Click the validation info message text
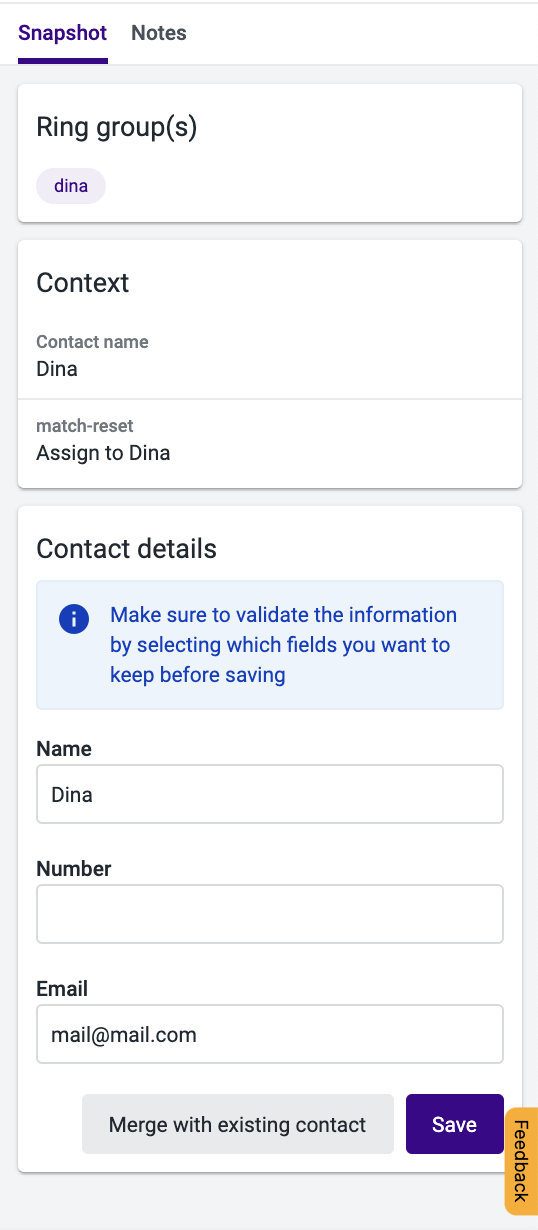This screenshot has width=538, height=1230. [284, 645]
